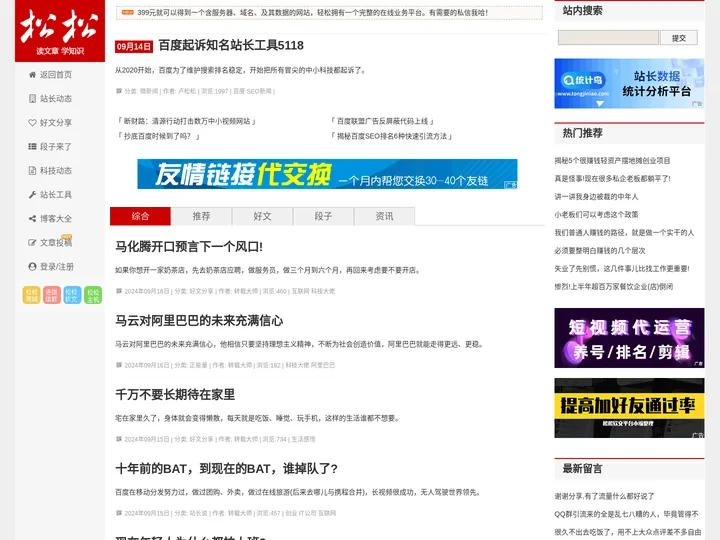This screenshot has height=540, width=720.
Task: Open hot link 必须要整明白赚钱的几个层次
Action: [x=600, y=251]
